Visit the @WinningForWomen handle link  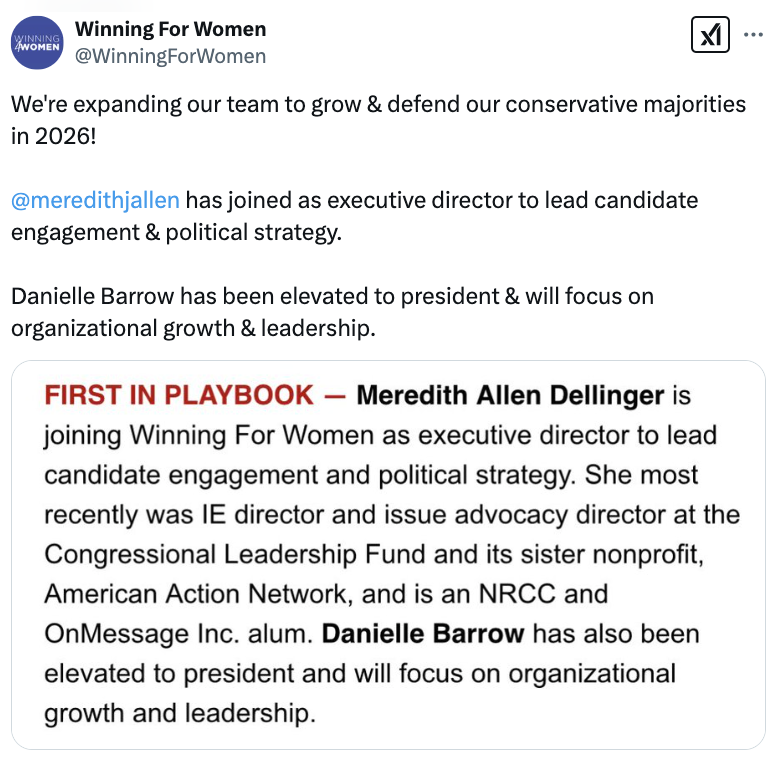click(x=171, y=56)
